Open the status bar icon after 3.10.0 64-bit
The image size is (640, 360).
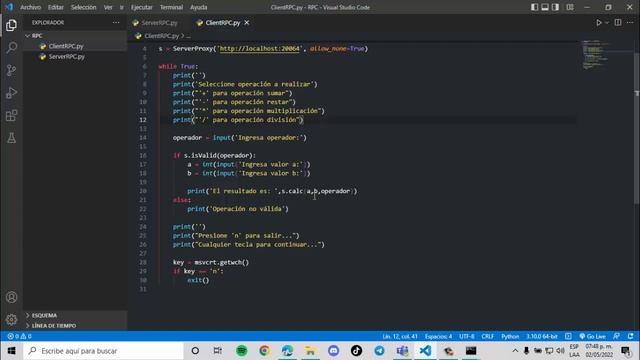point(568,336)
